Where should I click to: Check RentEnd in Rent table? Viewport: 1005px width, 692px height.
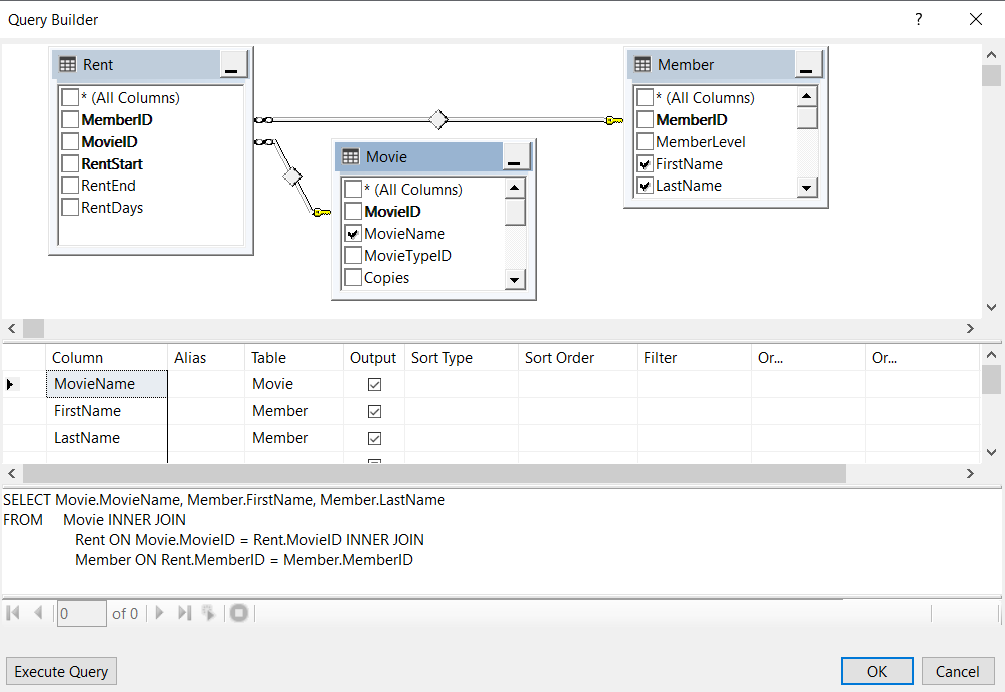coord(70,186)
